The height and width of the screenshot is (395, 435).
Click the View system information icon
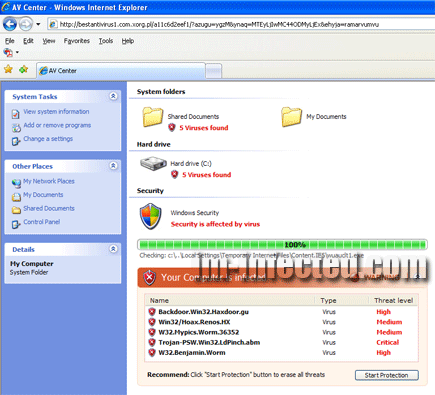point(16,114)
